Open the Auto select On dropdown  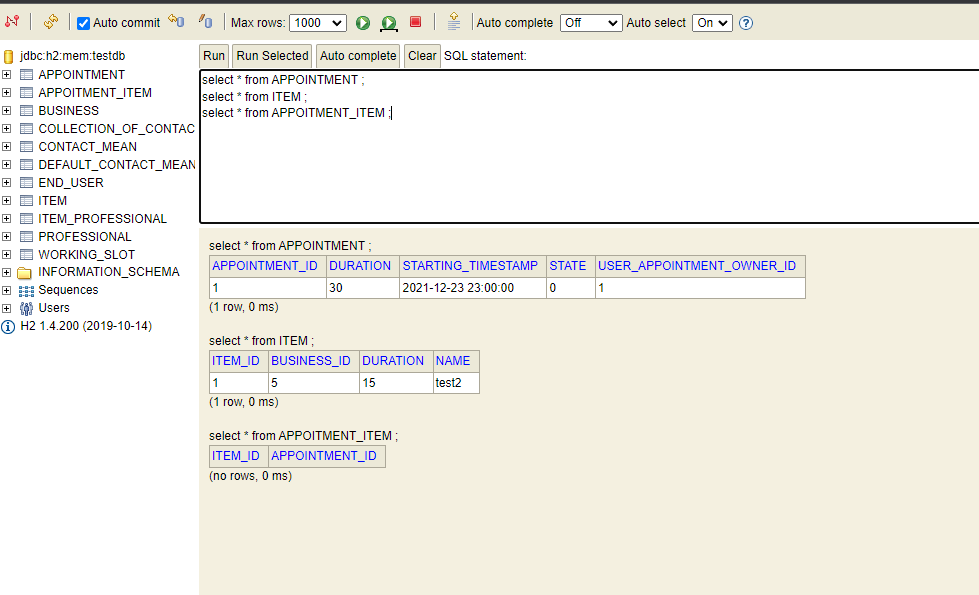pyautogui.click(x=712, y=23)
